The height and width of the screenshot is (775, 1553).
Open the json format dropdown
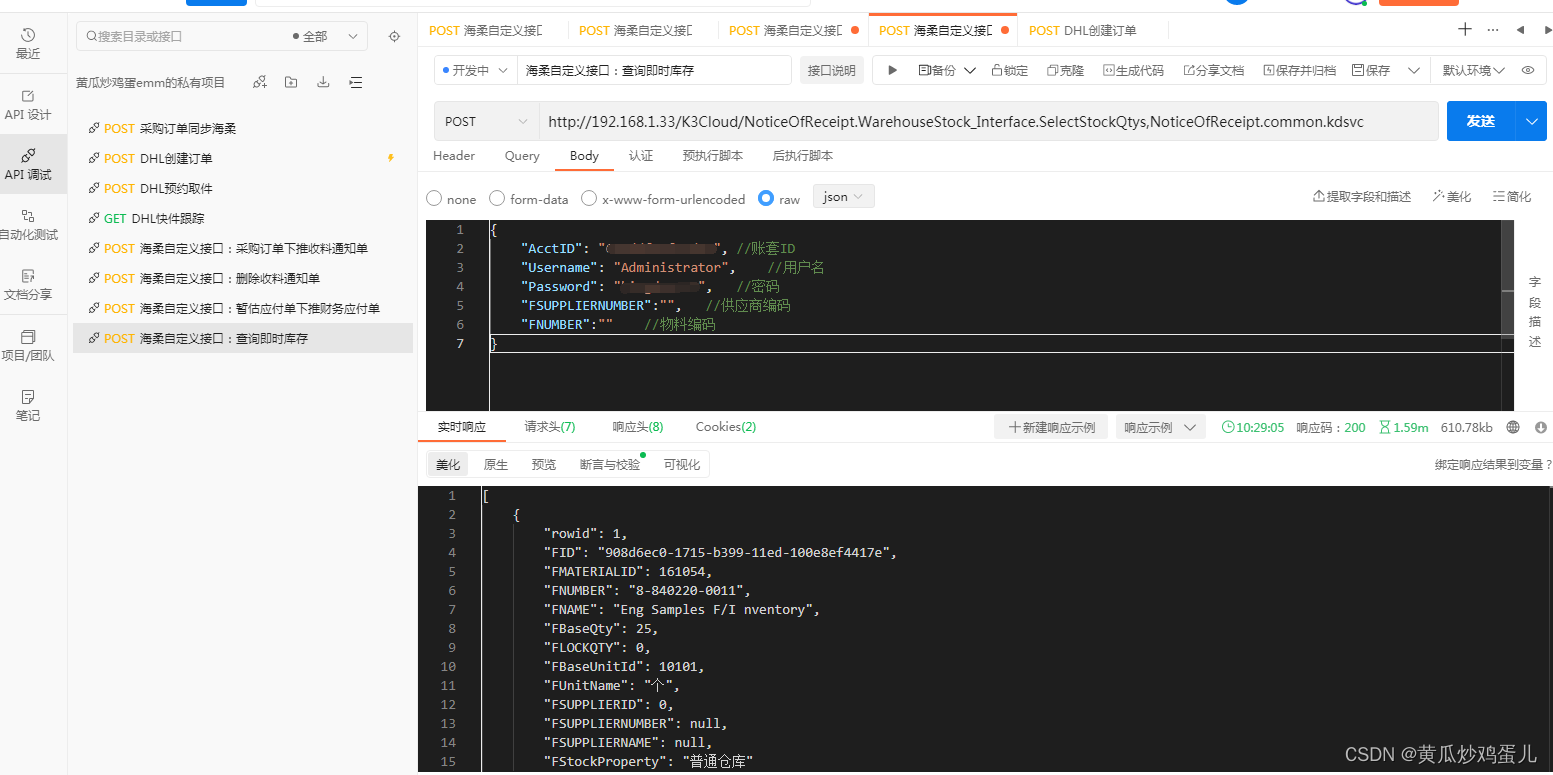point(843,196)
